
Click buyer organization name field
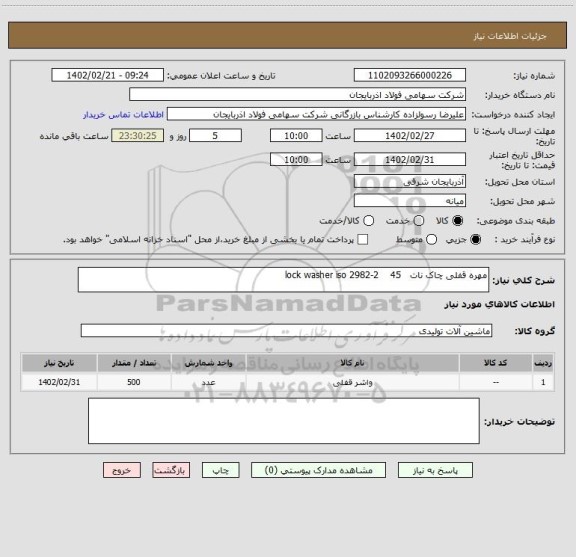[x=298, y=95]
